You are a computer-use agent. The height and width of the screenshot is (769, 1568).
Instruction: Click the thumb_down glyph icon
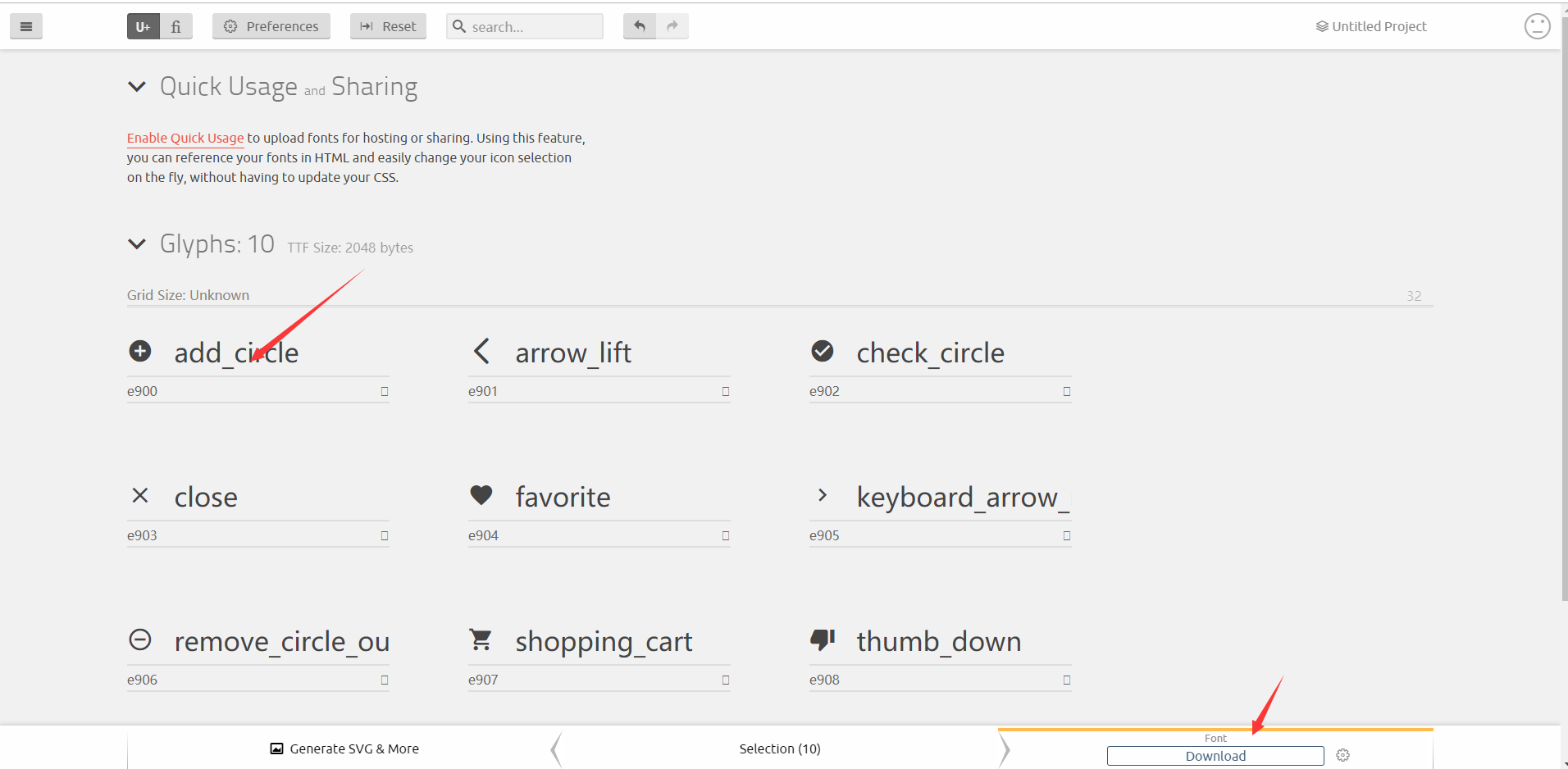pos(823,640)
